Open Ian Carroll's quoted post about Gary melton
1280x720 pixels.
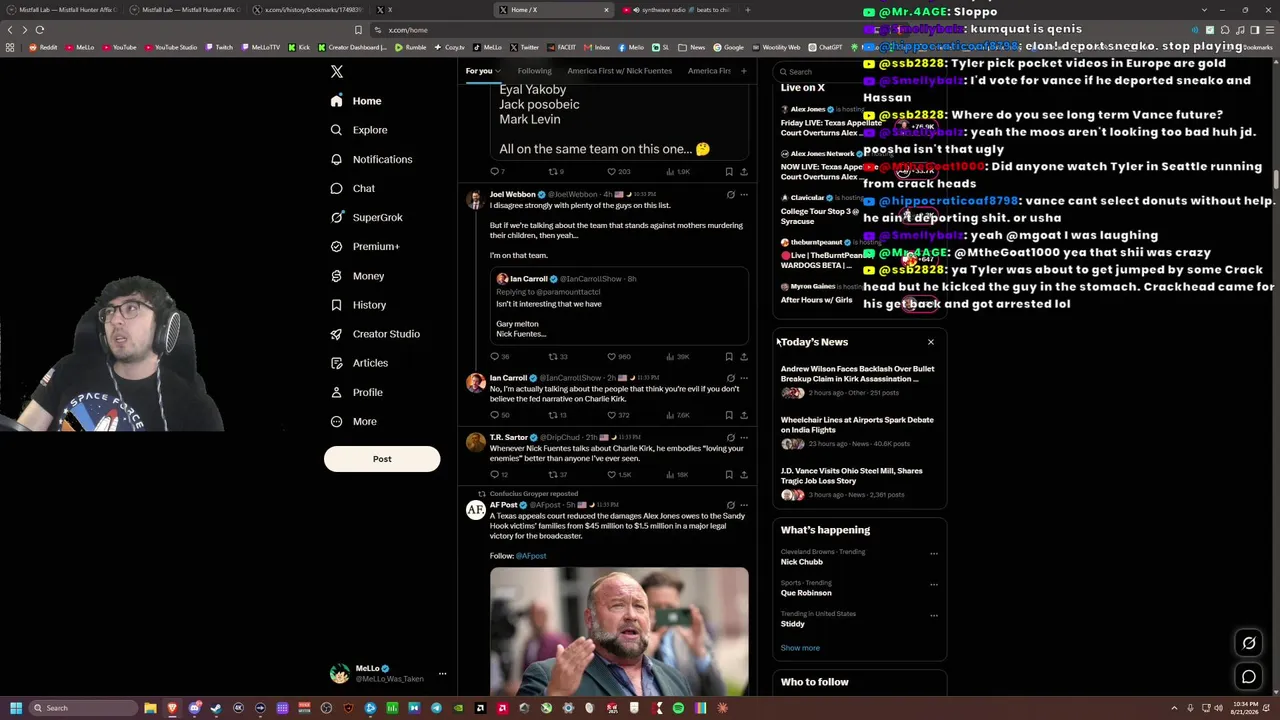[x=619, y=307]
